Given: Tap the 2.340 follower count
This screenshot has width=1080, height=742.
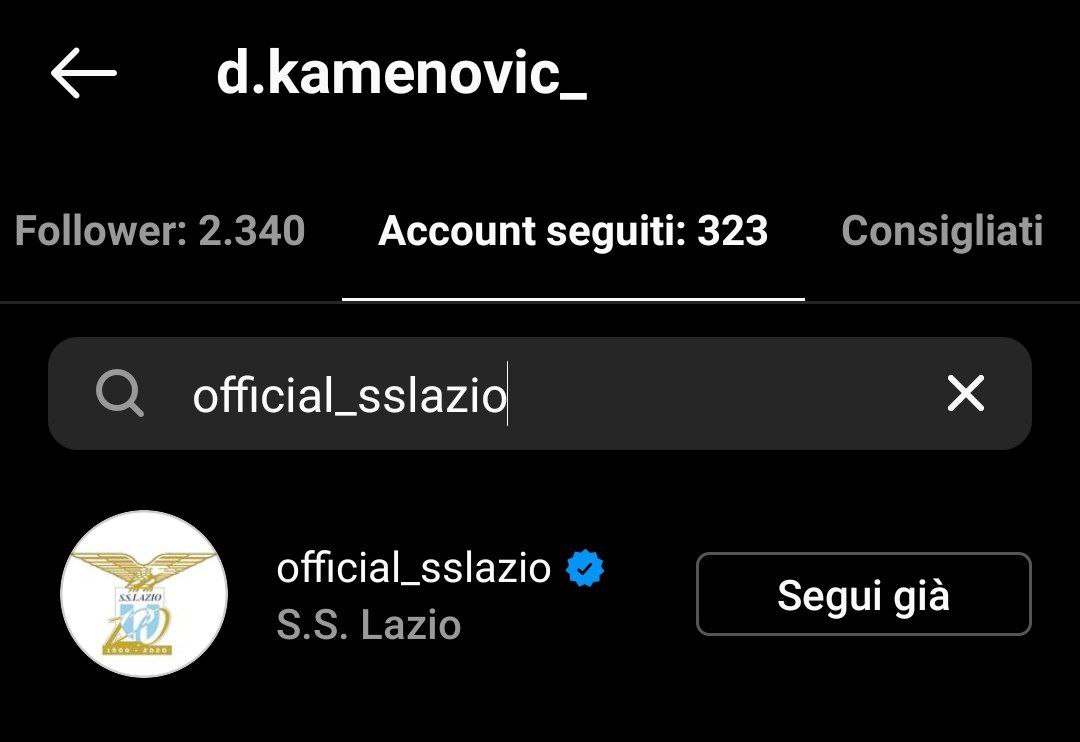Looking at the screenshot, I should click(x=252, y=230).
